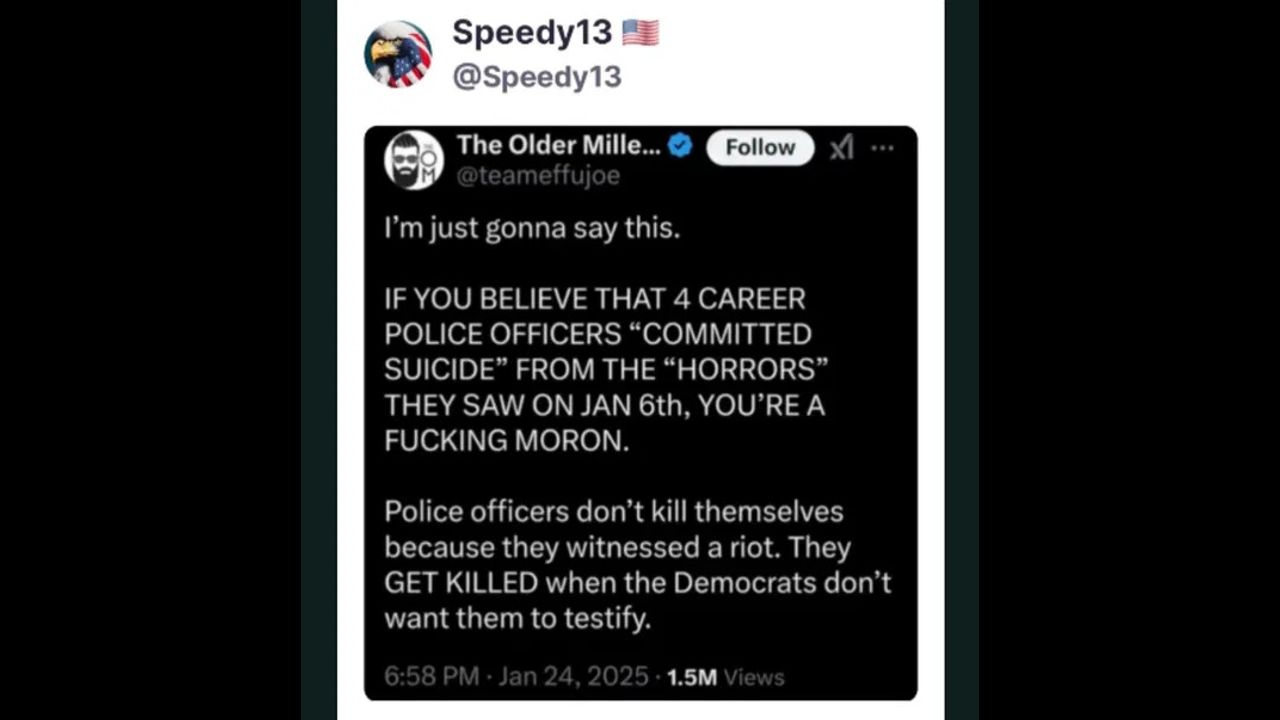Open the Speedy13 display name
The image size is (1280, 720).
click(532, 33)
